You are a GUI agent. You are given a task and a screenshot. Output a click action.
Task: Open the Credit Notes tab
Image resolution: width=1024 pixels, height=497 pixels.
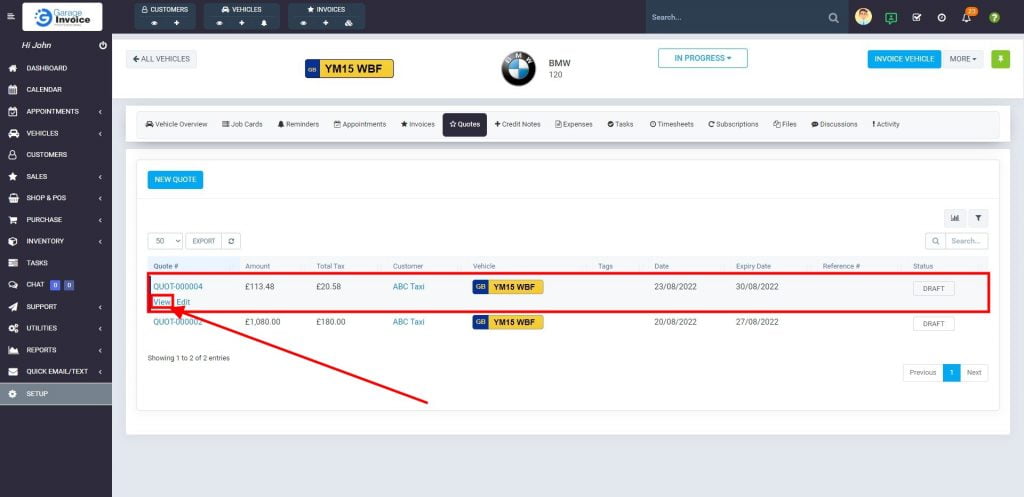tap(517, 124)
